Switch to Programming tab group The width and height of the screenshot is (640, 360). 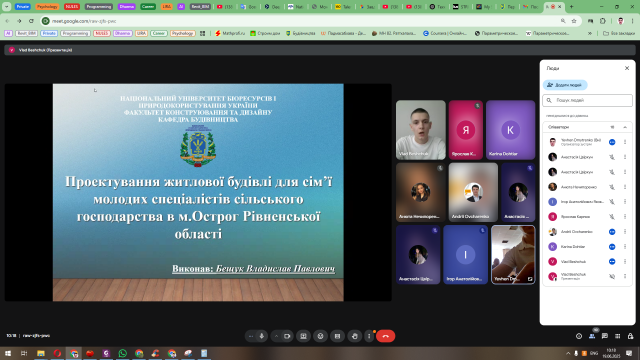point(99,7)
